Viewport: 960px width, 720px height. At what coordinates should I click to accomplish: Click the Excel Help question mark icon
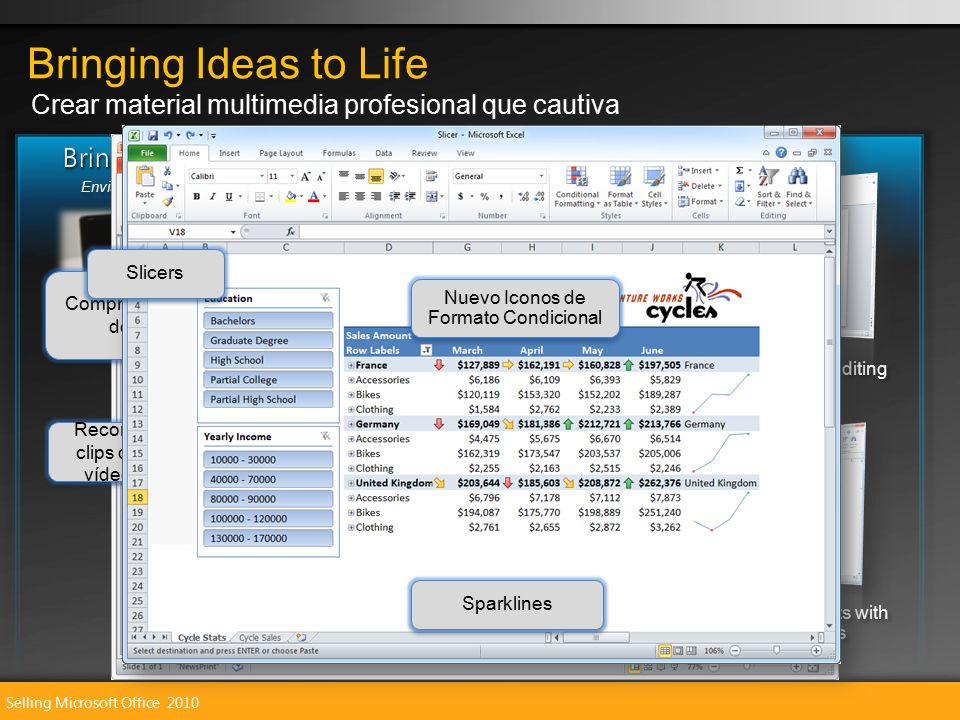(781, 152)
